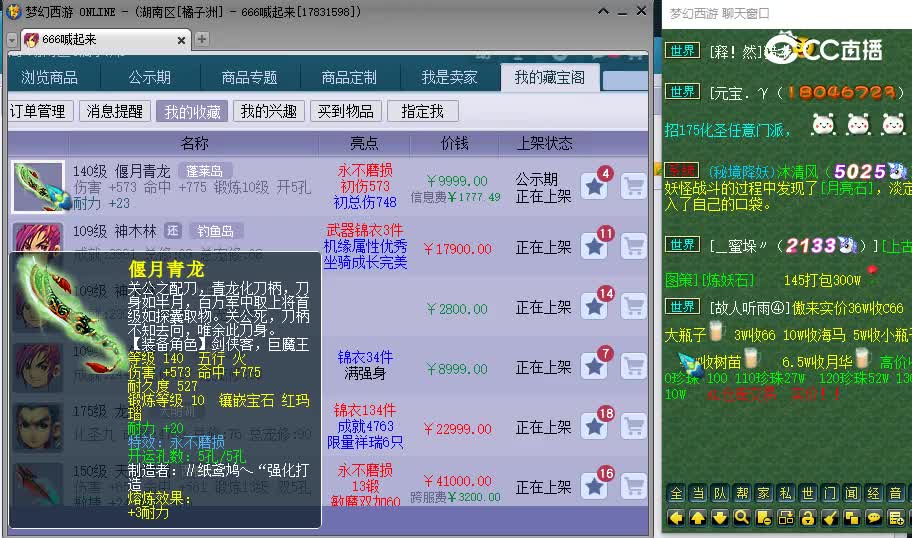
Task: Open a new tab with plus button
Action: point(201,39)
